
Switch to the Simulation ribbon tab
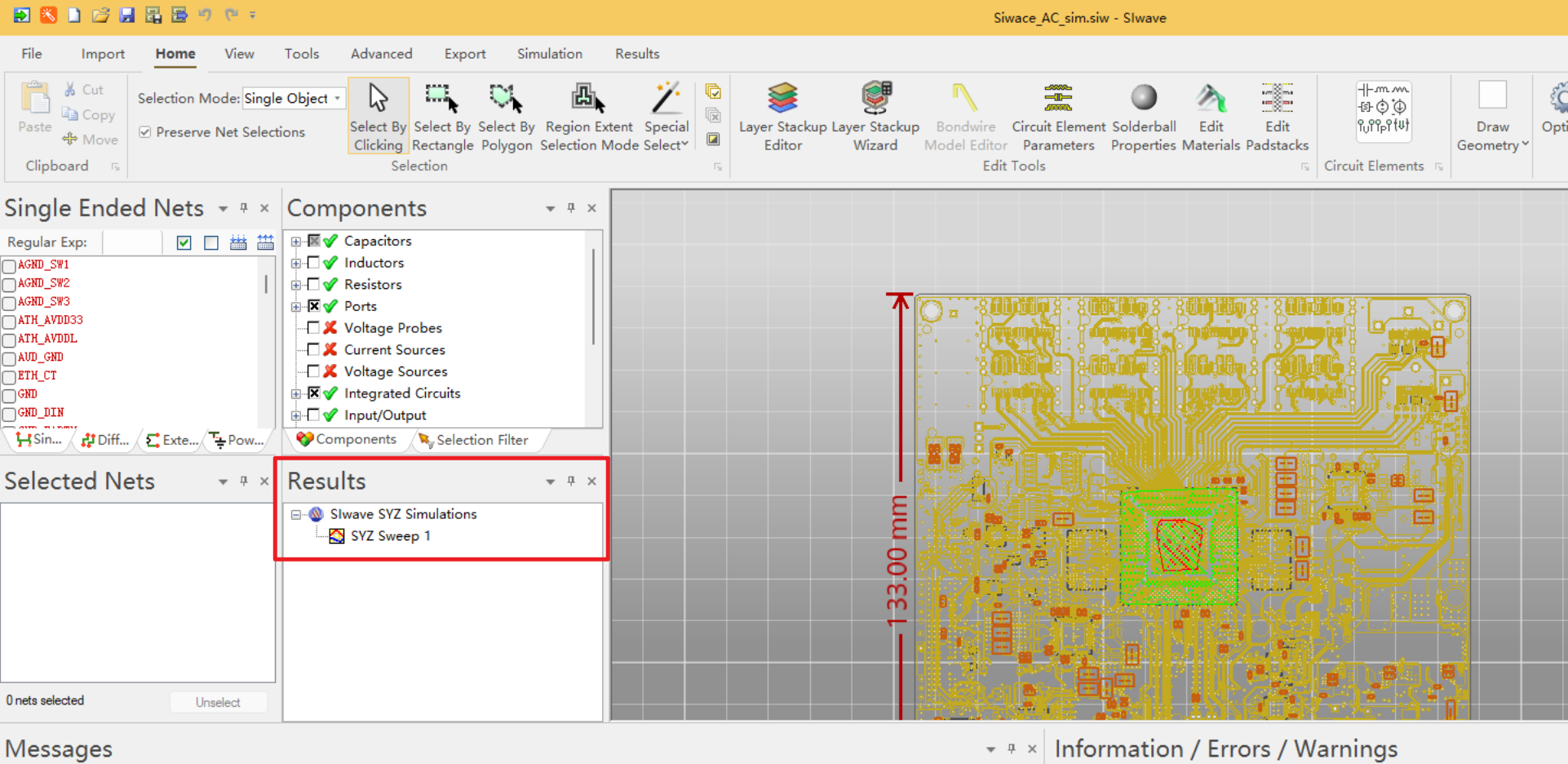[550, 54]
